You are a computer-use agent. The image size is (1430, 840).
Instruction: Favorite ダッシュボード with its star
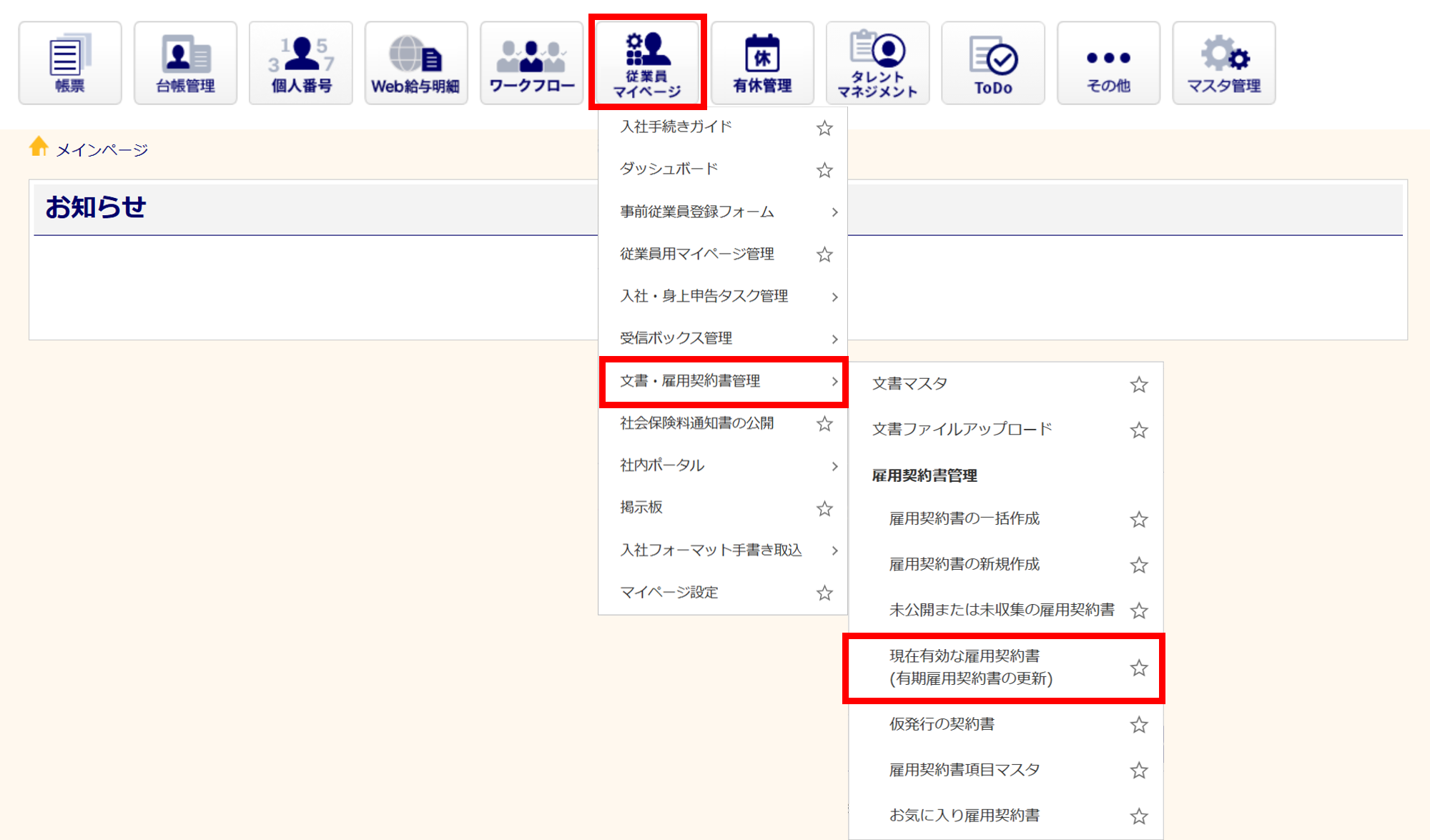824,170
